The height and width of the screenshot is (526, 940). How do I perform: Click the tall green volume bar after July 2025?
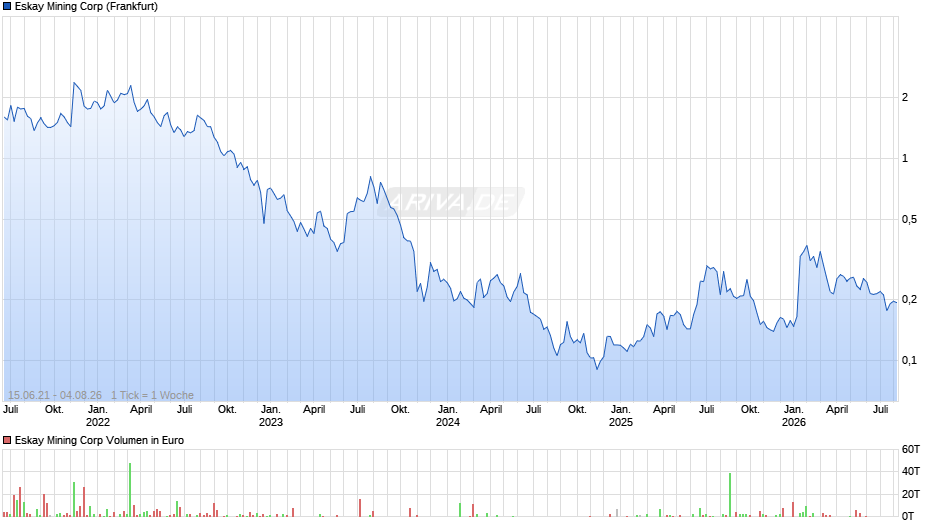(x=730, y=495)
